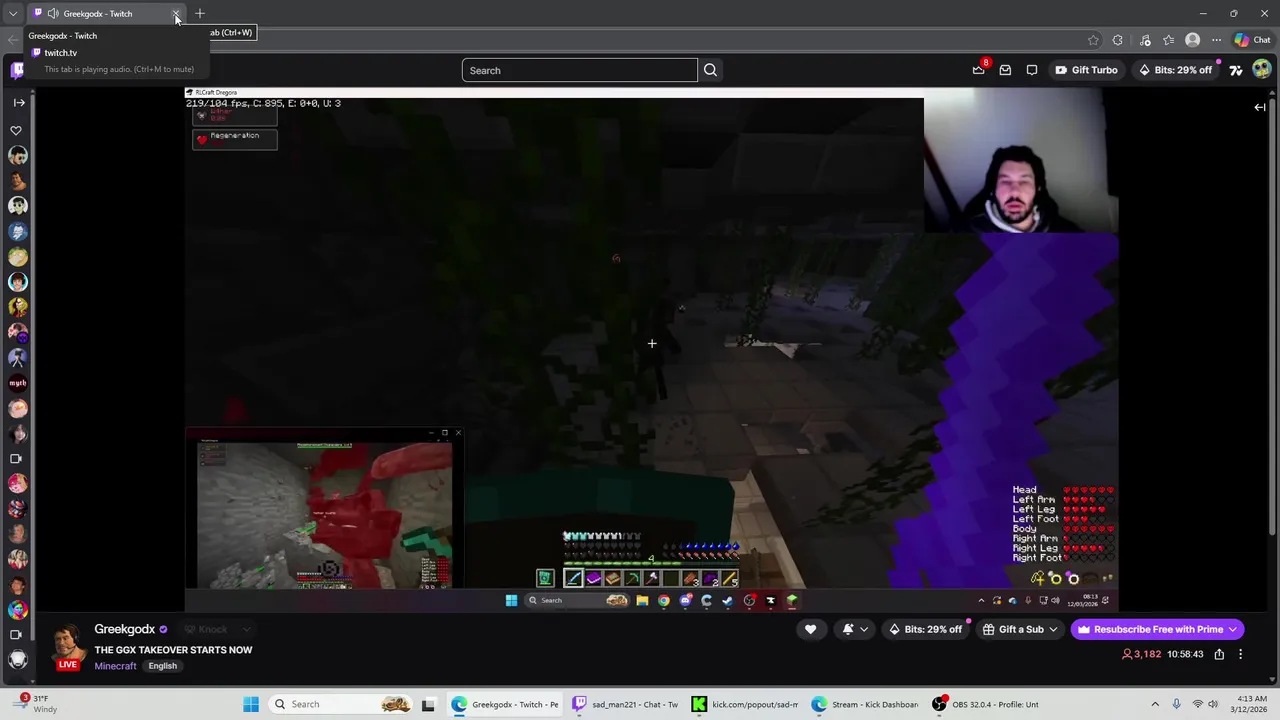Unfollow with the heart button
This screenshot has width=1280, height=720.
810,629
